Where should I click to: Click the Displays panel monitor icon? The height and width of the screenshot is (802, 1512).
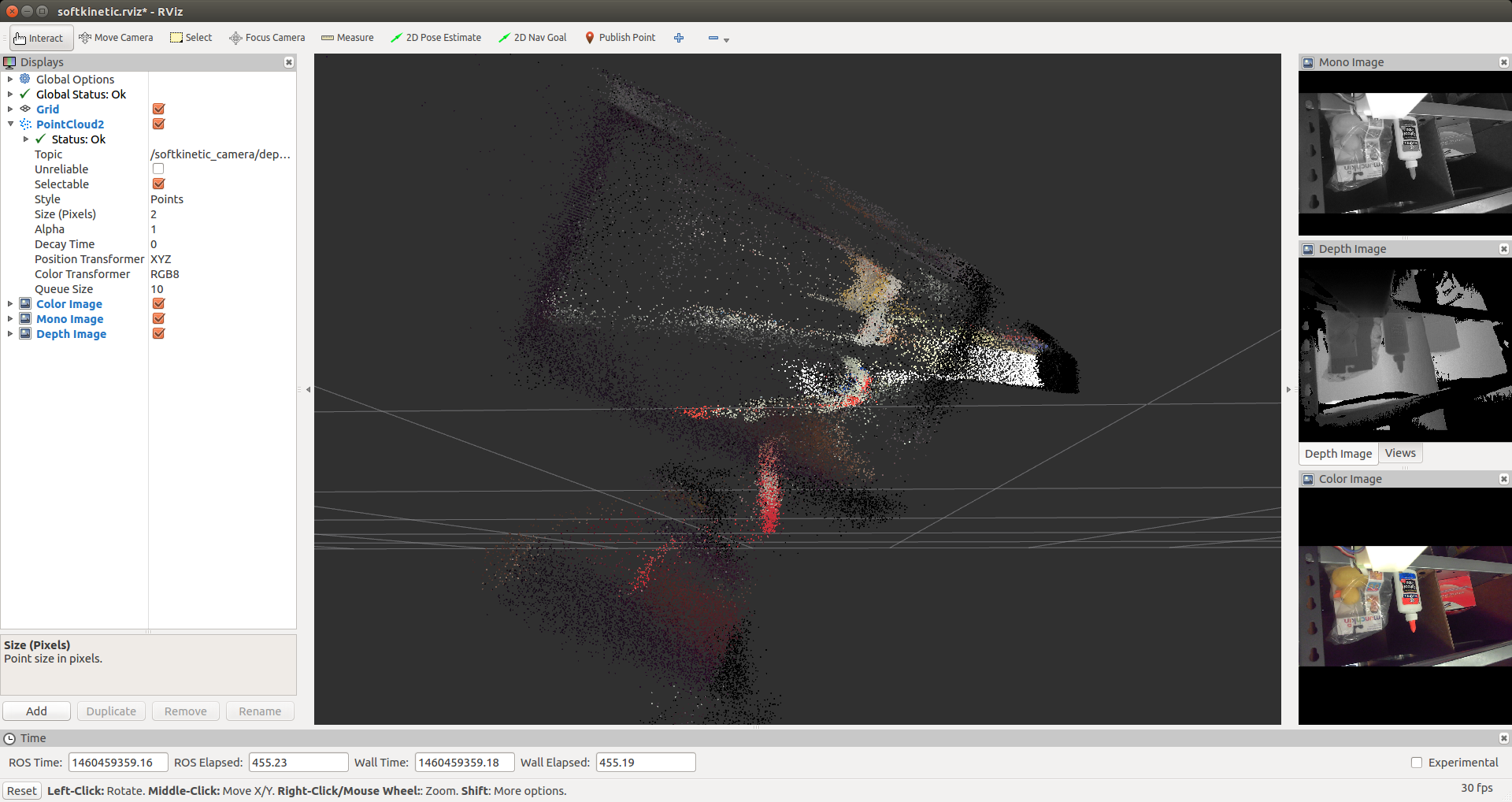point(9,62)
